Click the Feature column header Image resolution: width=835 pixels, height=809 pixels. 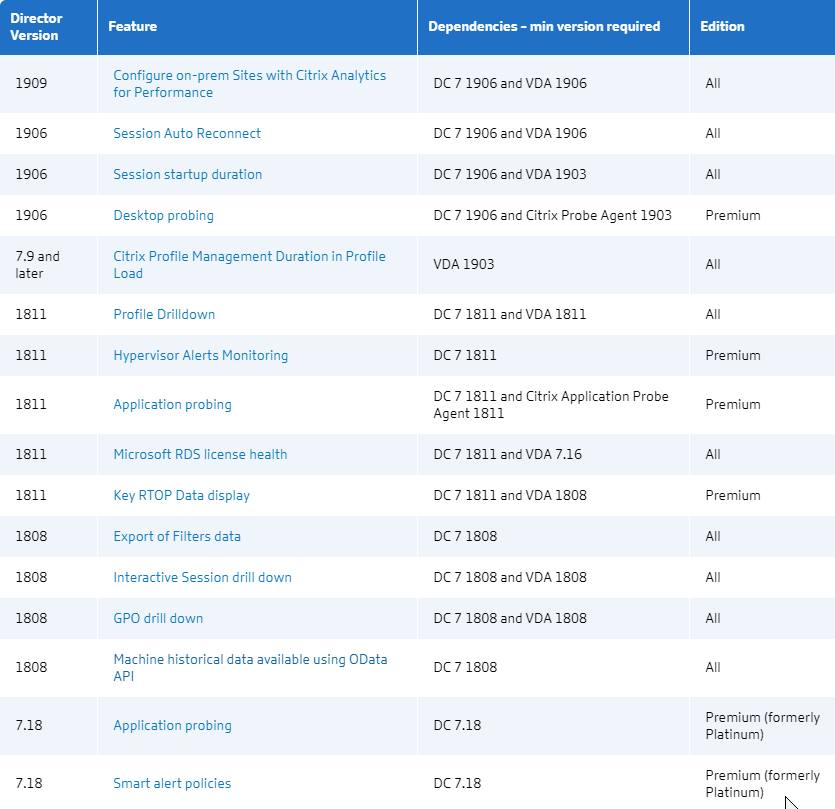point(133,27)
